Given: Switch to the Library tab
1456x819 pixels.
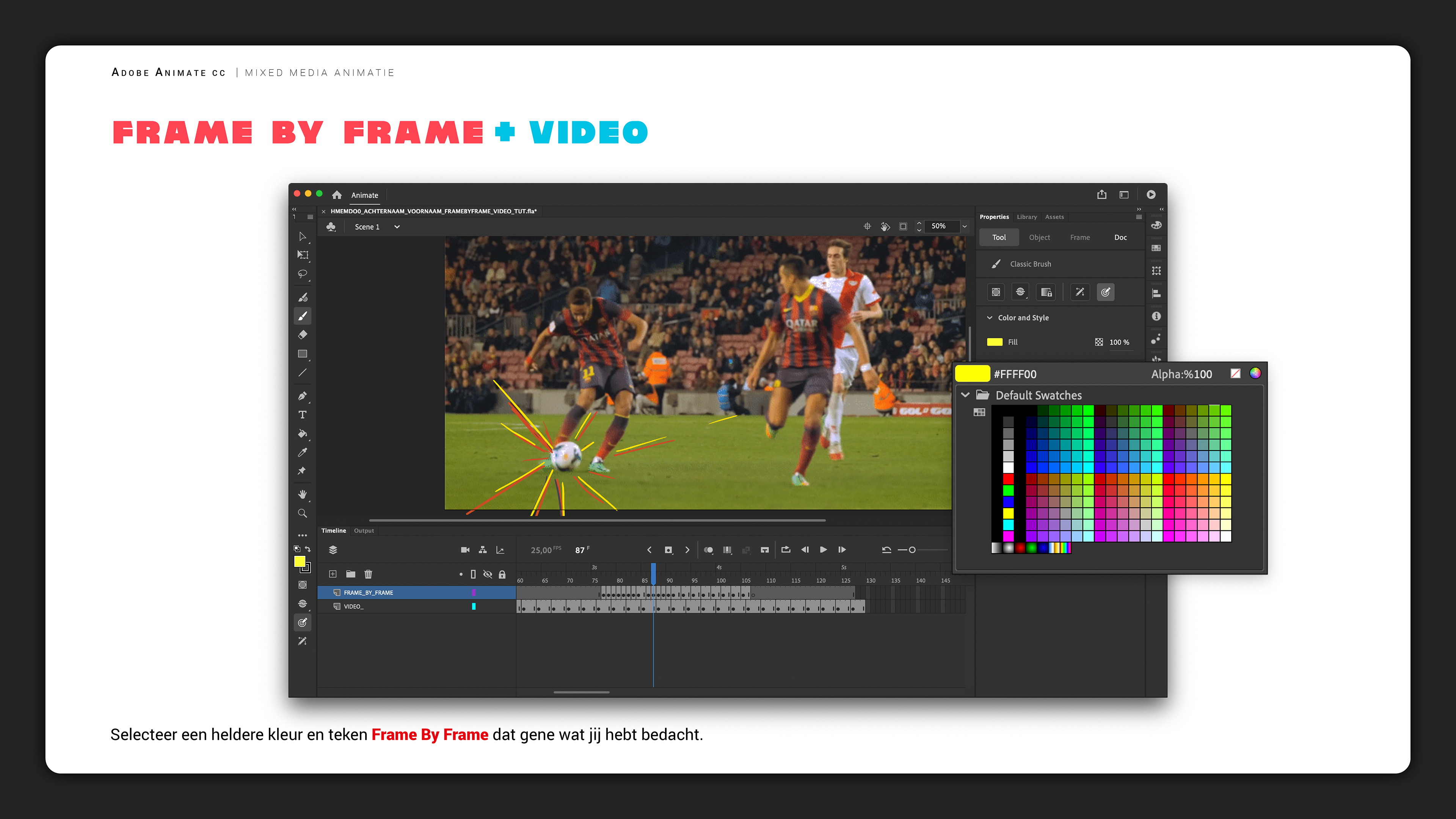Looking at the screenshot, I should pos(1026,217).
